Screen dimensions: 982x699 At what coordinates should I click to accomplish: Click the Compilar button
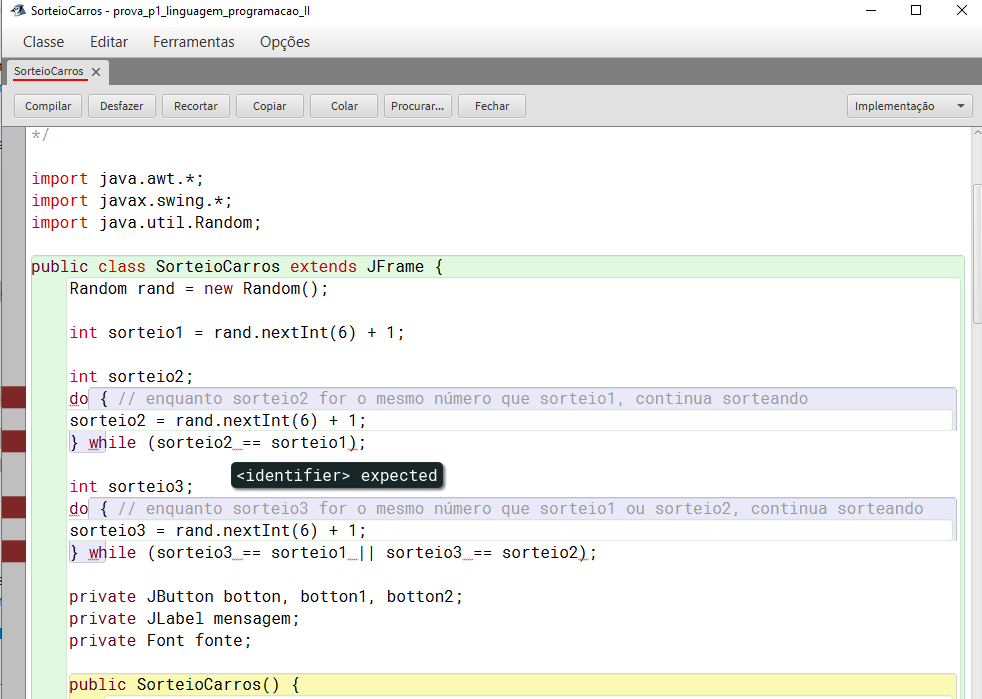pyautogui.click(x=48, y=106)
